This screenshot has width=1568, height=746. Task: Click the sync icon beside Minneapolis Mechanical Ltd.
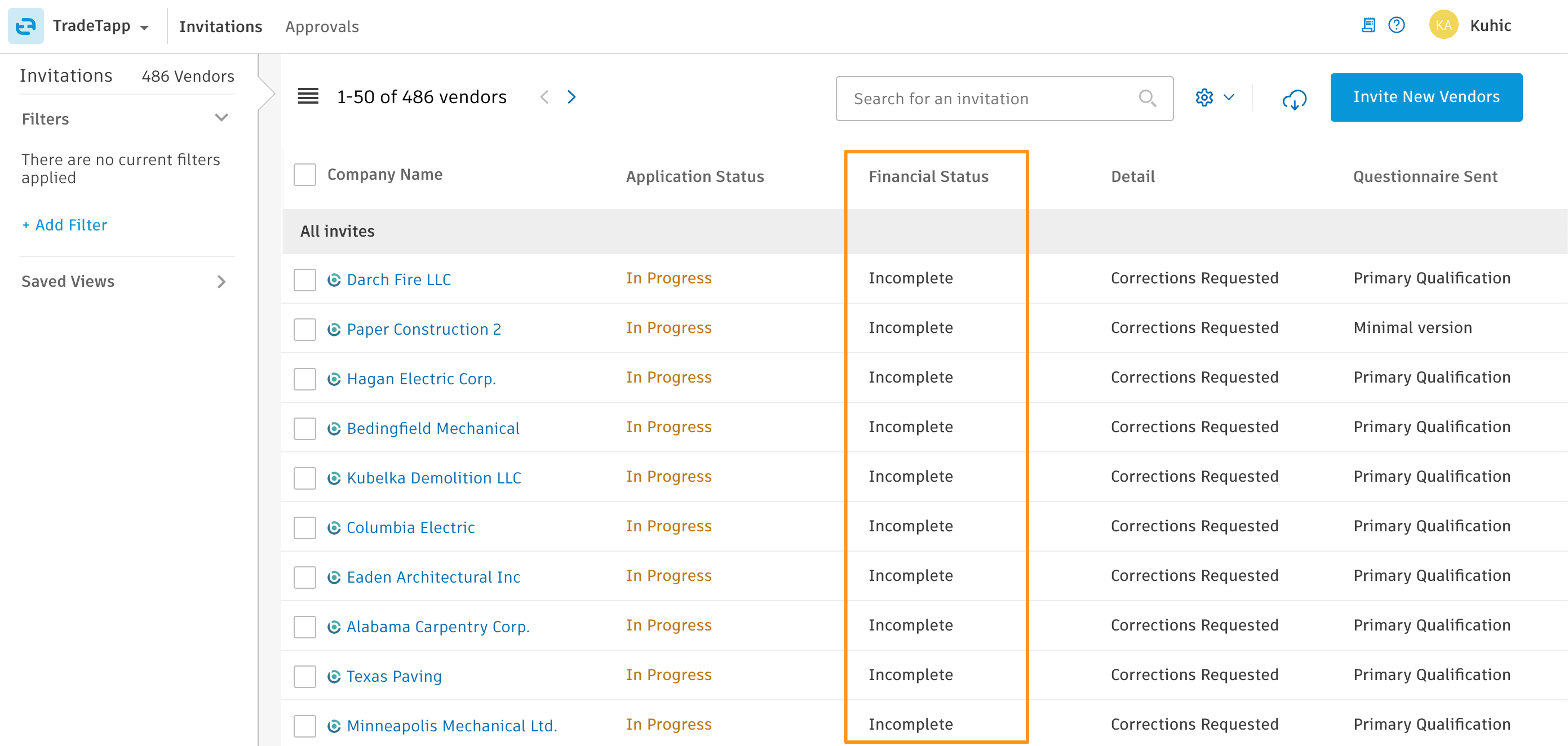click(x=334, y=726)
